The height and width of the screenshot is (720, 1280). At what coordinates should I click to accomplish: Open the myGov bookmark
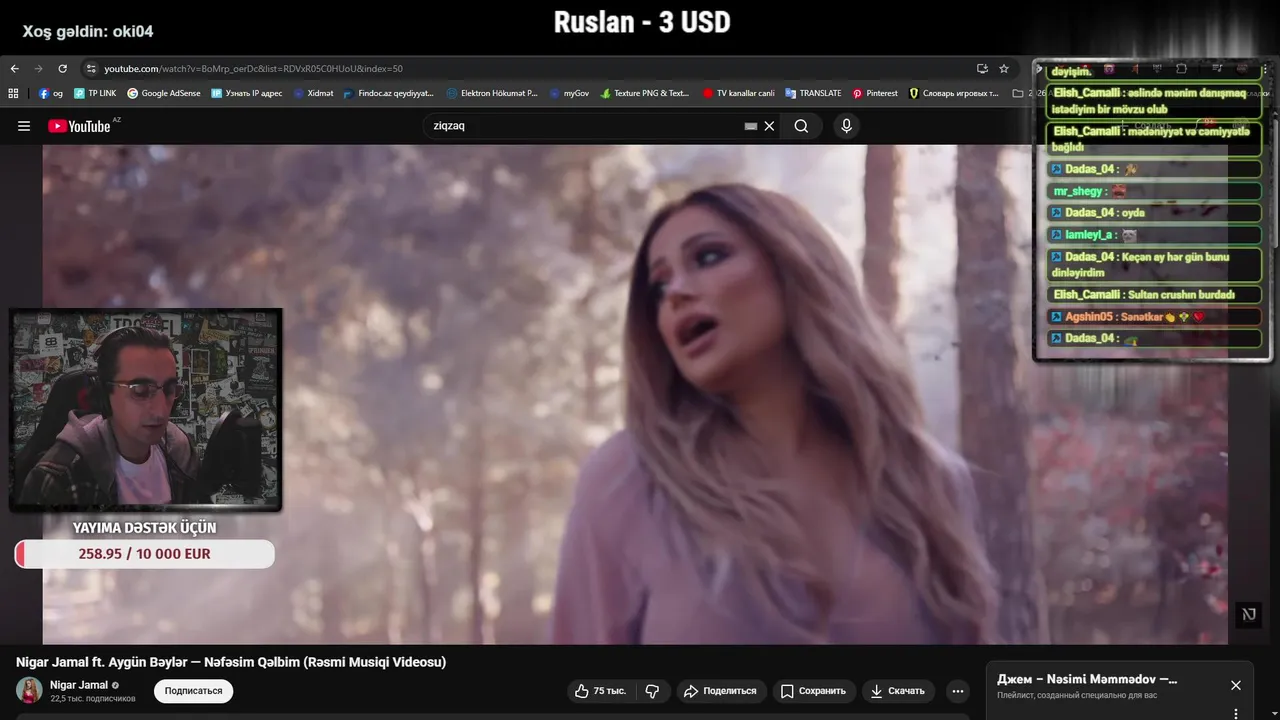[569, 93]
